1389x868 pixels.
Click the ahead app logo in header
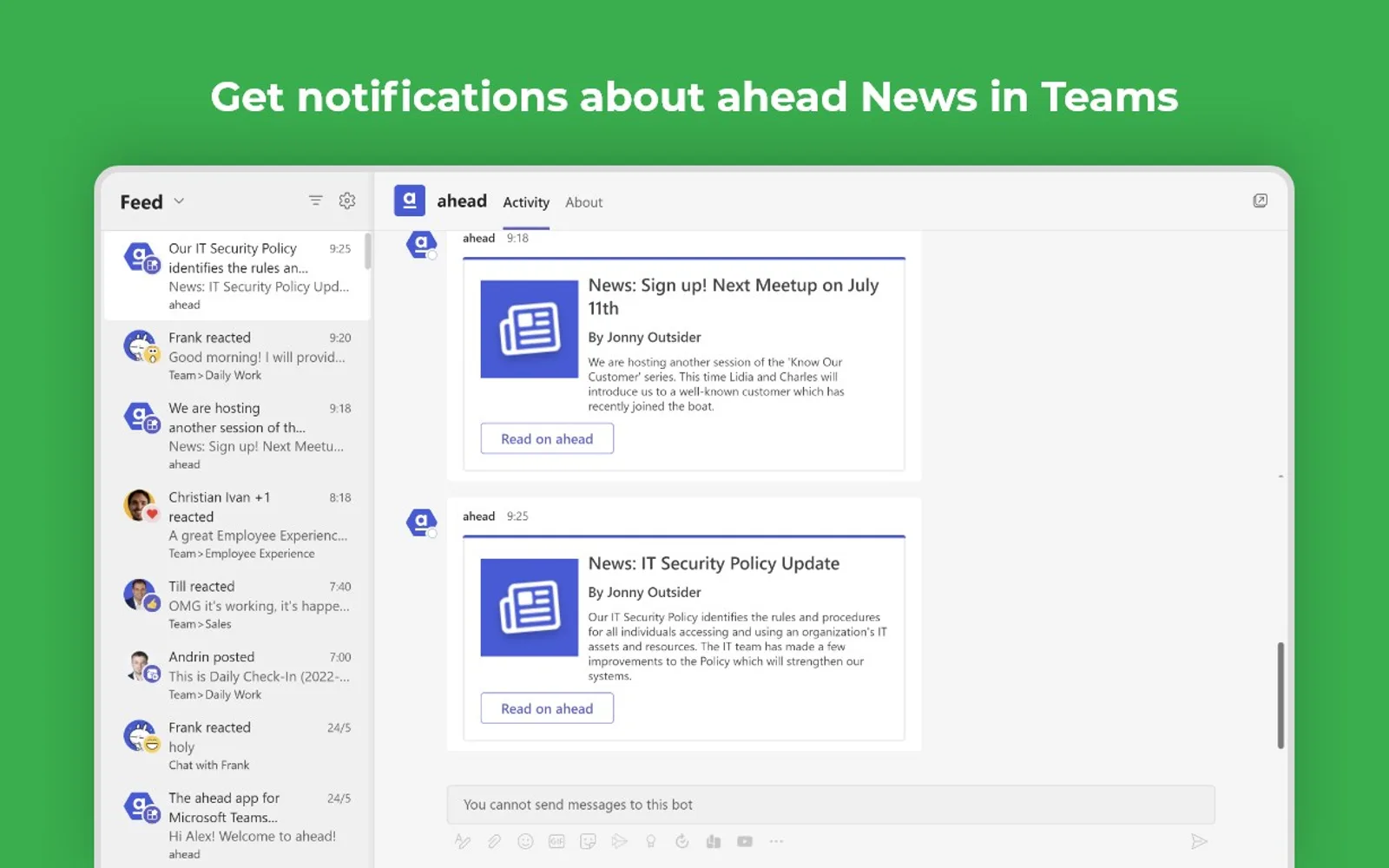pos(410,201)
